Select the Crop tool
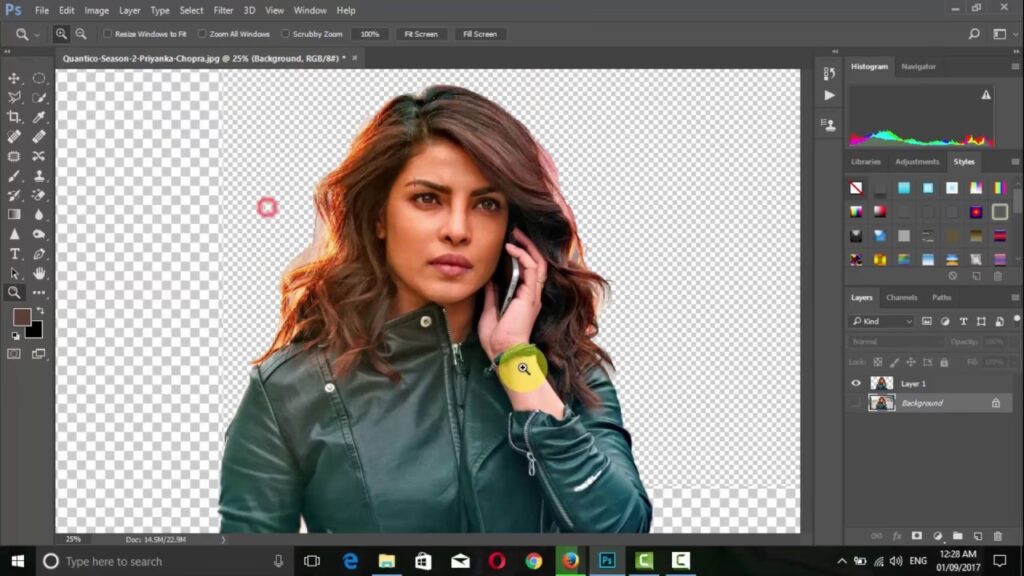Screen dimensions: 1024x576 click(x=15, y=117)
